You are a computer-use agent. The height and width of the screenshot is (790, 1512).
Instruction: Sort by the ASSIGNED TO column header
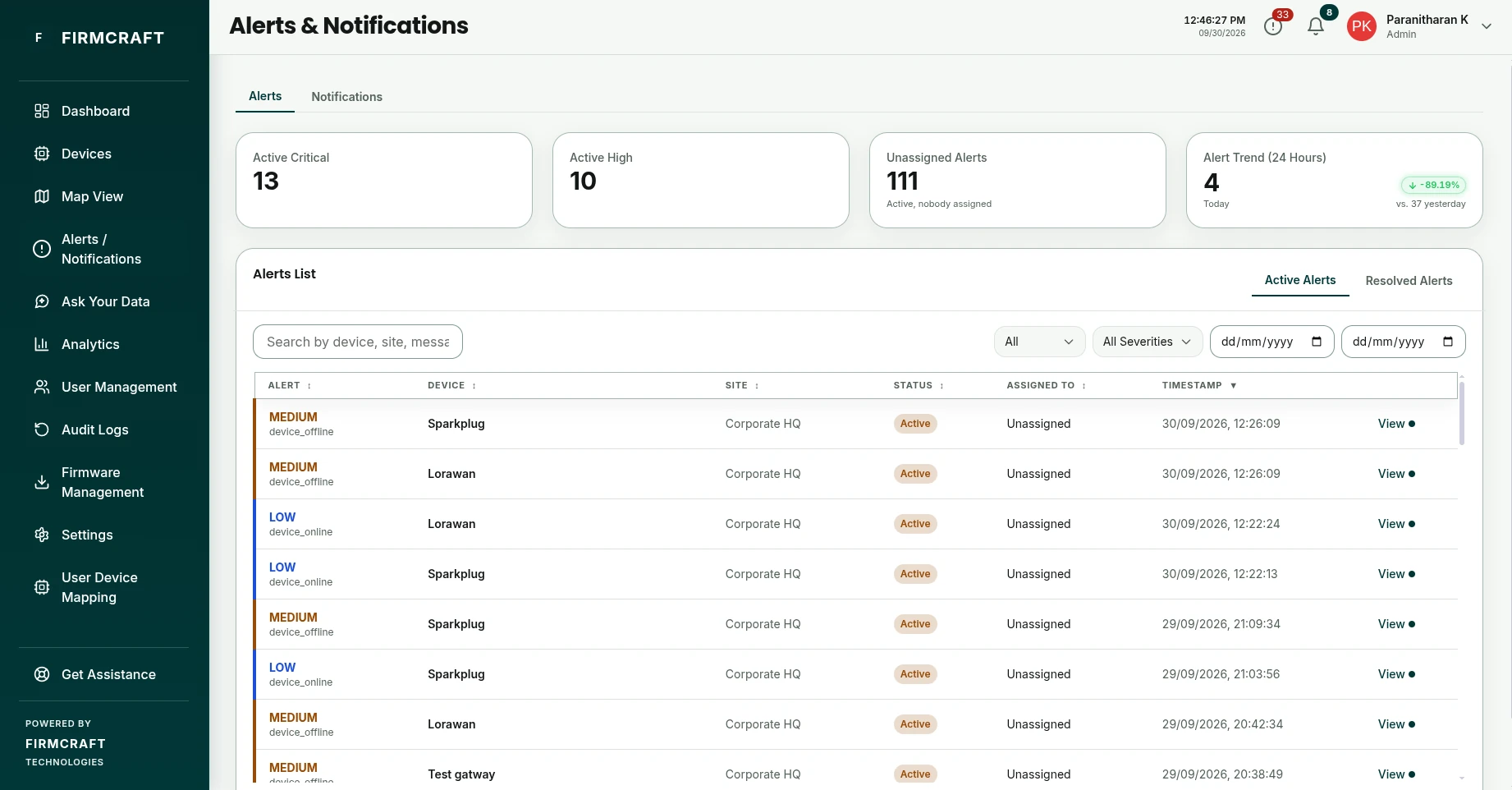[1046, 385]
